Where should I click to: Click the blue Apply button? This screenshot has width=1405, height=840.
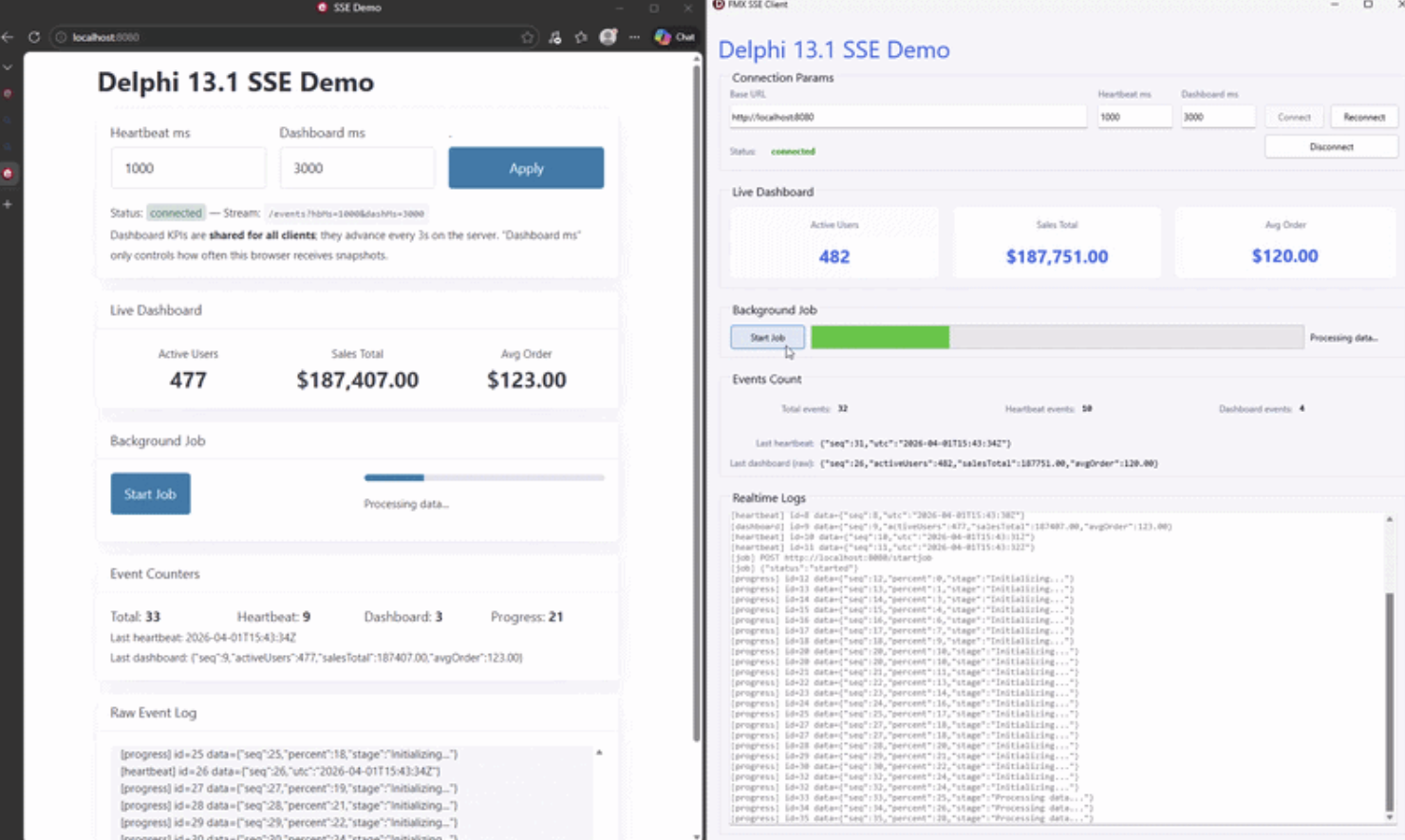tap(526, 168)
